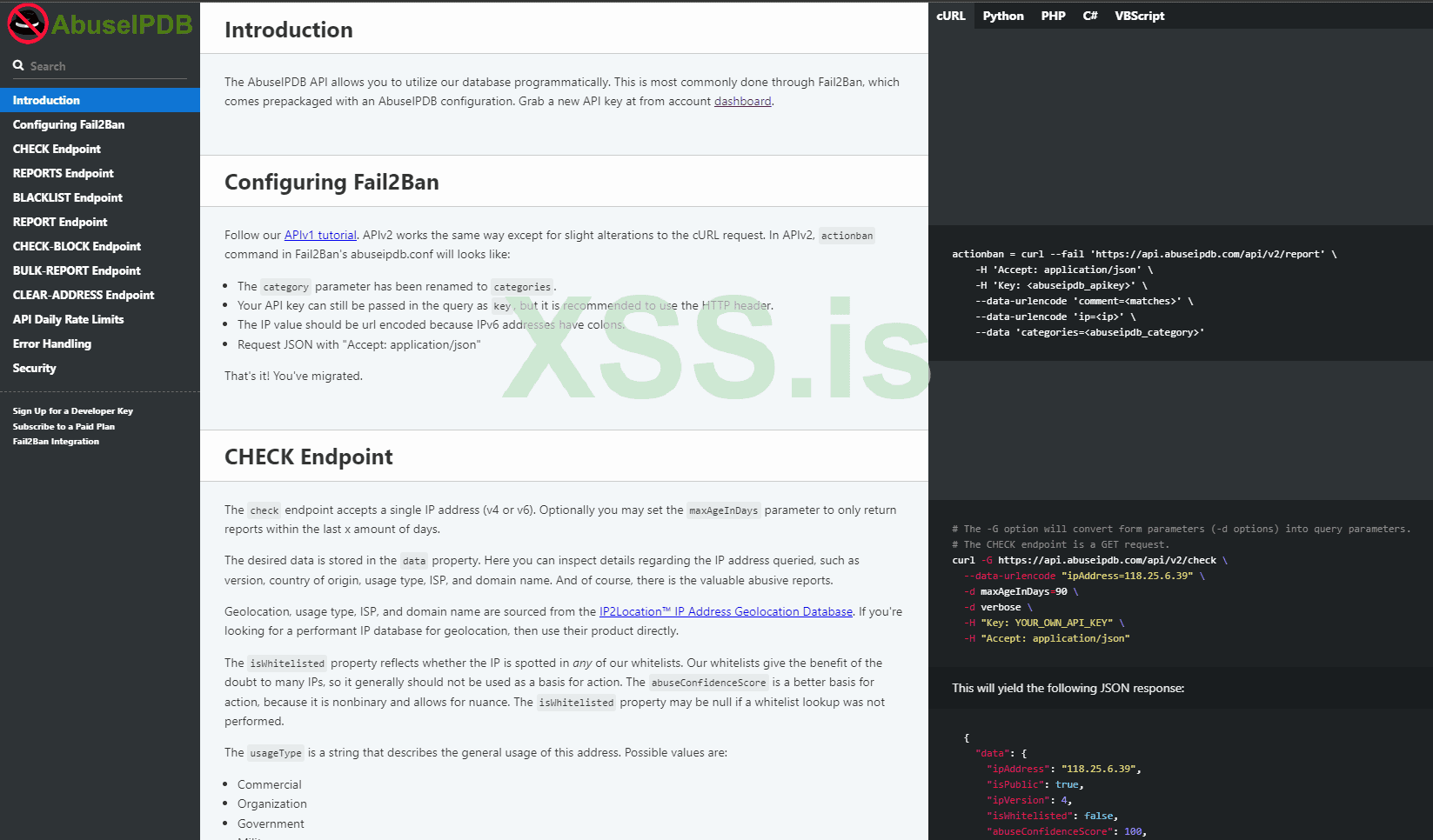Open the account dashboard link
Viewport: 1433px width, 840px height.
tap(742, 101)
